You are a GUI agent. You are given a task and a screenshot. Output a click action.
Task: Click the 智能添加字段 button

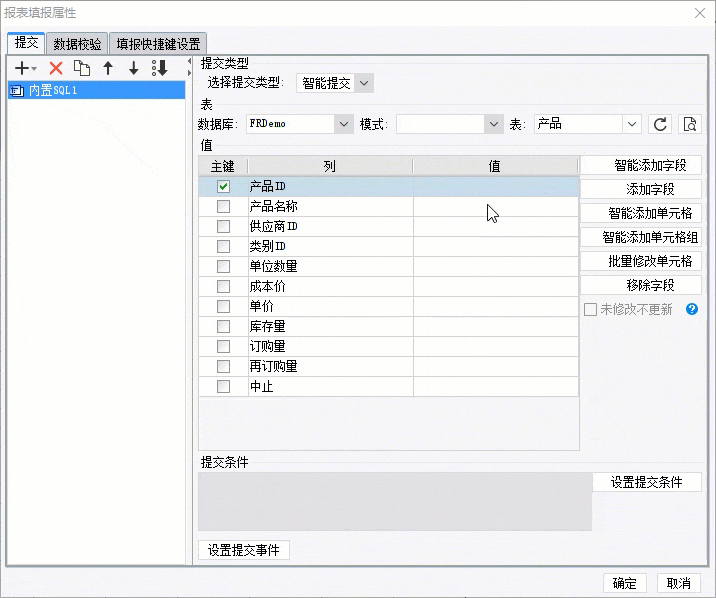tap(641, 165)
